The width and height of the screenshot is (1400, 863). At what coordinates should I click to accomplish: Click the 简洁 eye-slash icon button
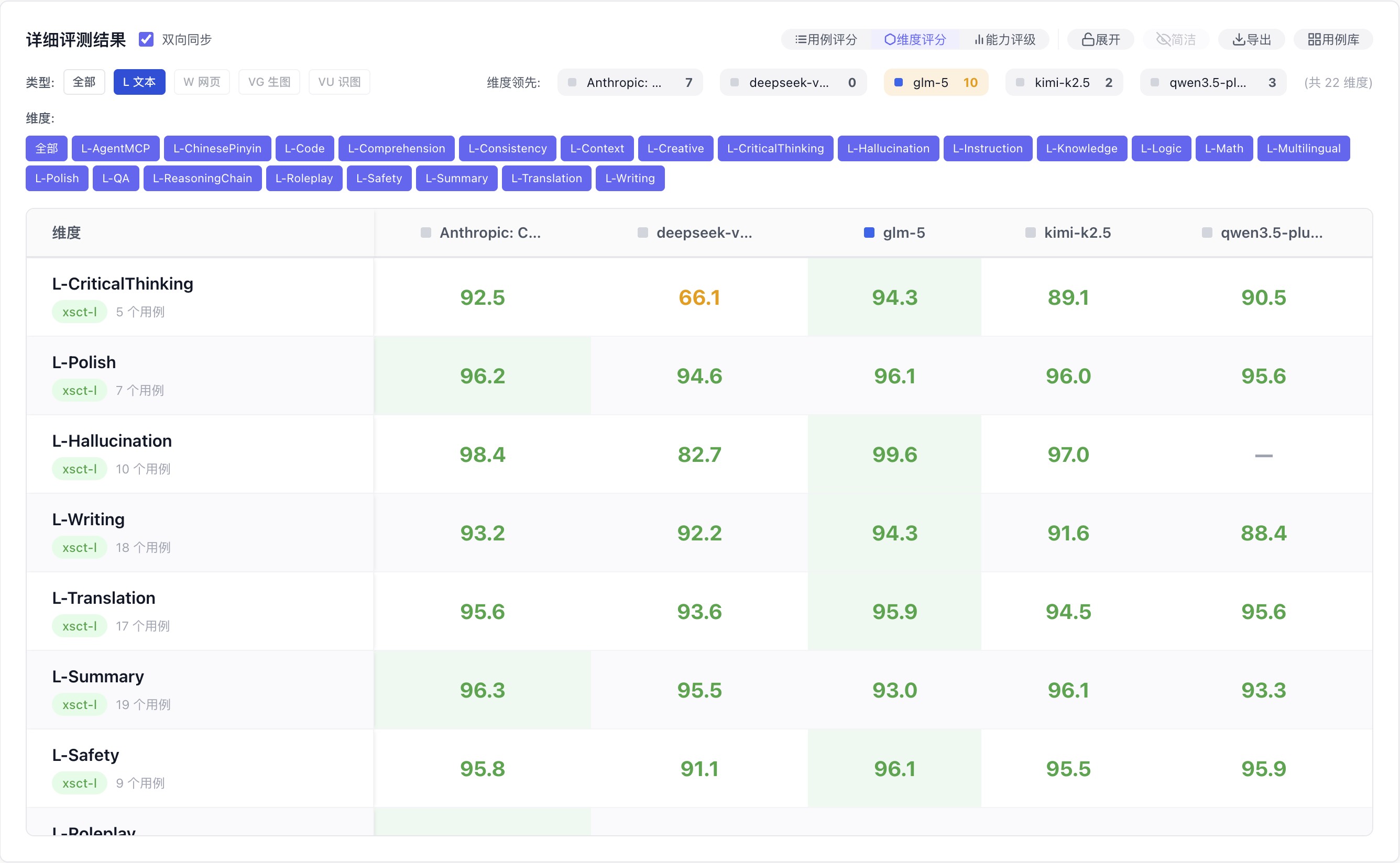[x=1176, y=39]
